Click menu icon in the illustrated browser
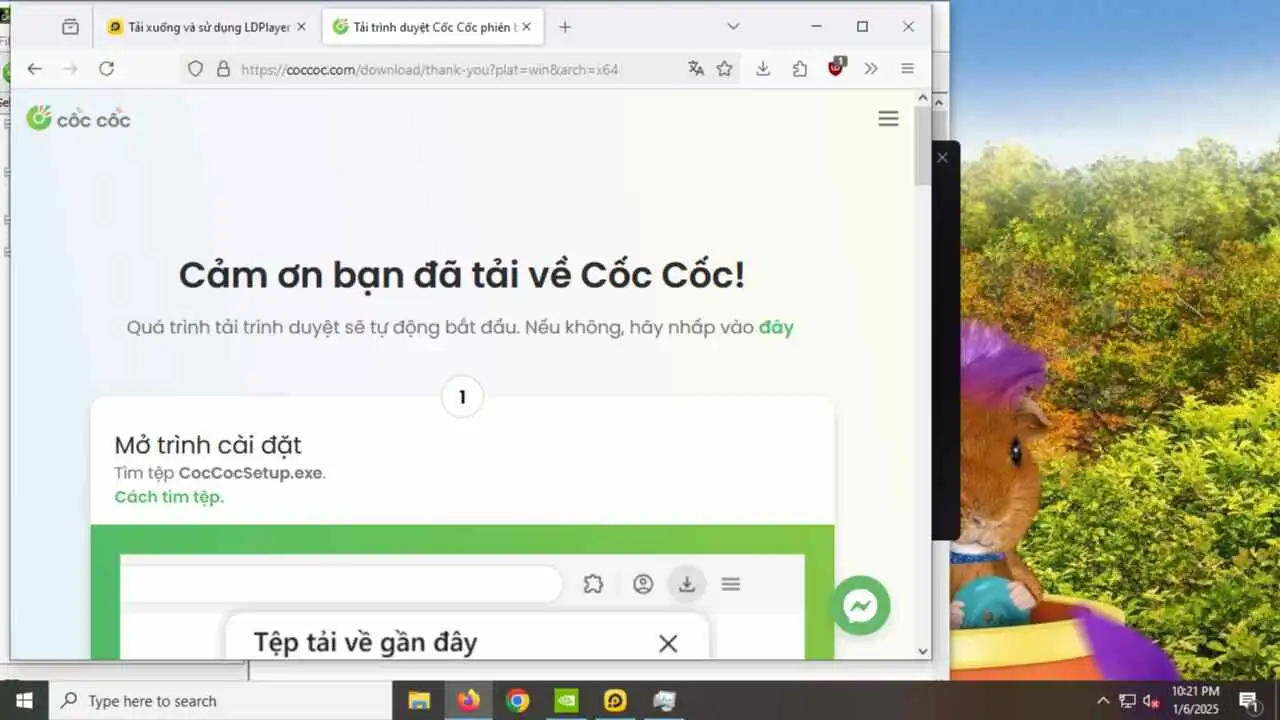Viewport: 1280px width, 720px height. pos(731,584)
